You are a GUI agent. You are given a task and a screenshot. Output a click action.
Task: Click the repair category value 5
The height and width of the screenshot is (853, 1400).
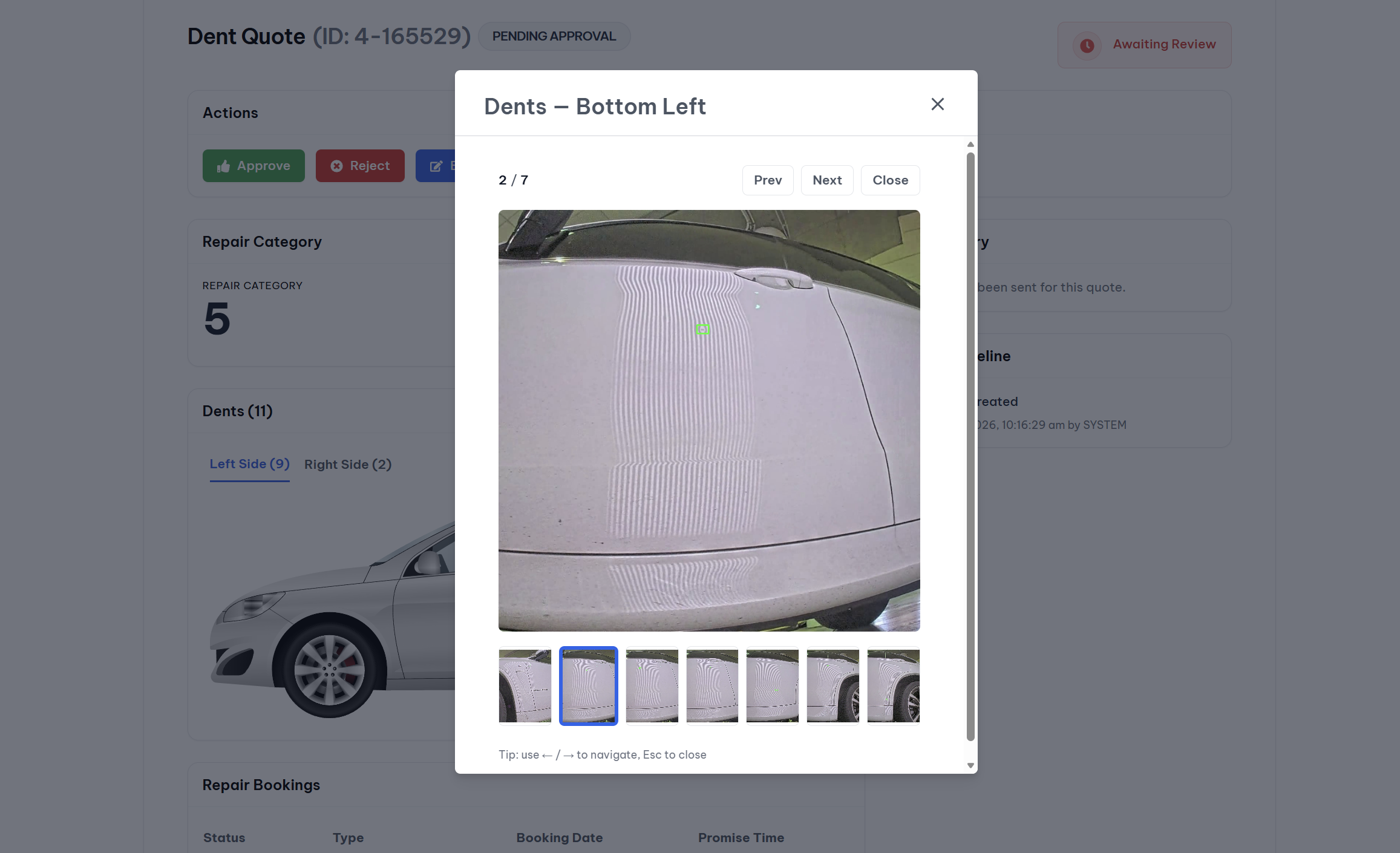click(217, 319)
